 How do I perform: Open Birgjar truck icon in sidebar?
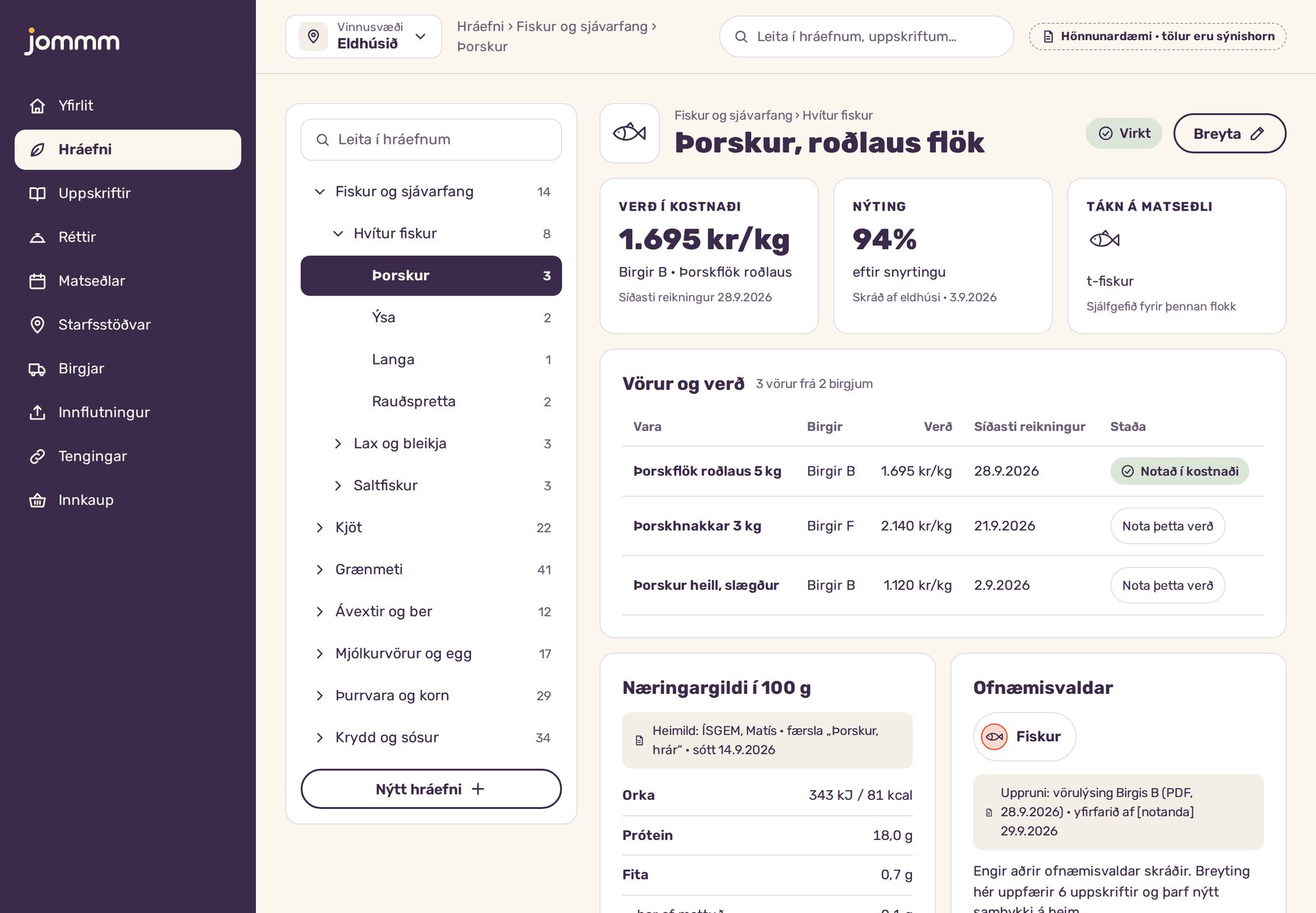pyautogui.click(x=38, y=369)
